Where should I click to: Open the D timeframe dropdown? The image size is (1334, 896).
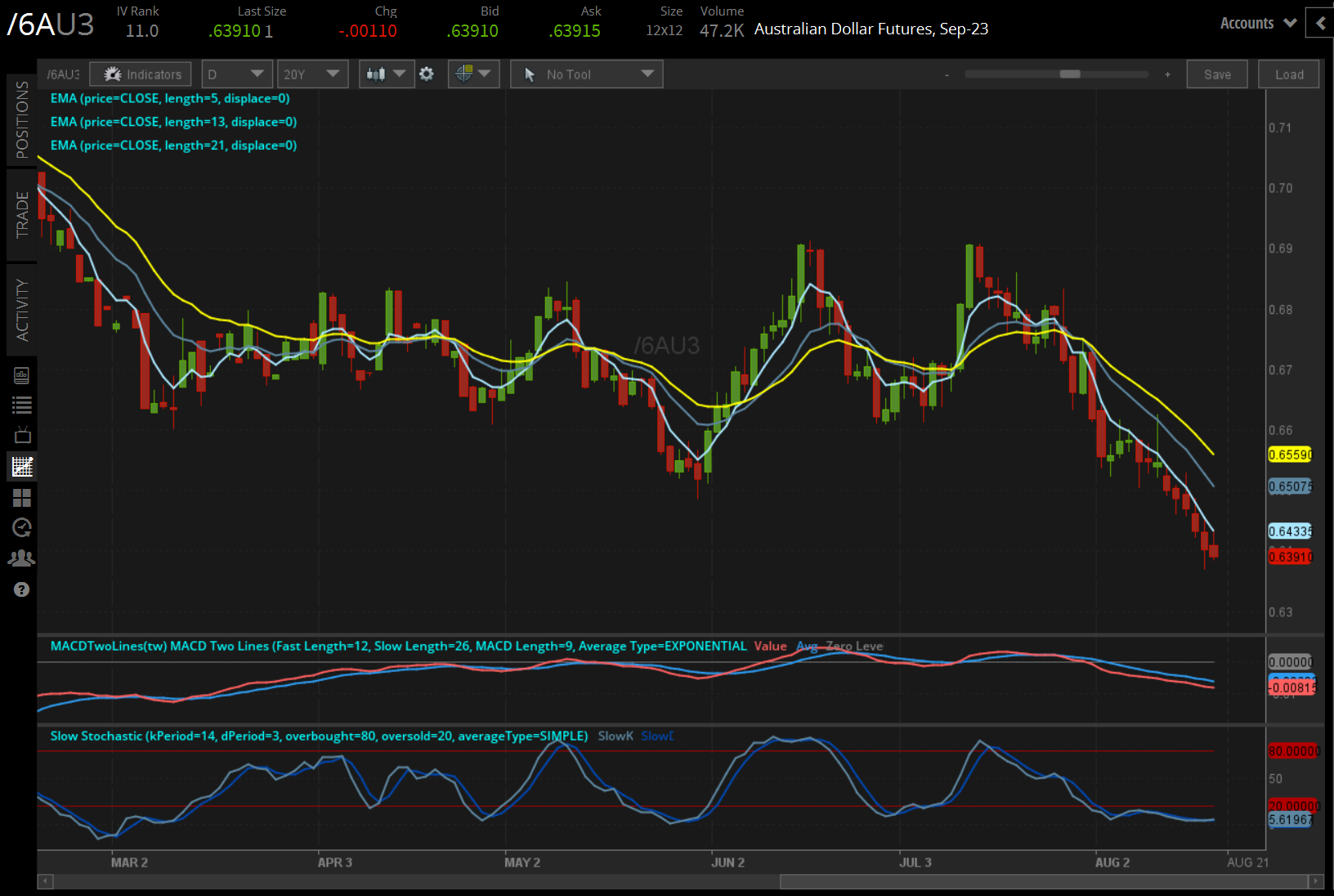236,74
